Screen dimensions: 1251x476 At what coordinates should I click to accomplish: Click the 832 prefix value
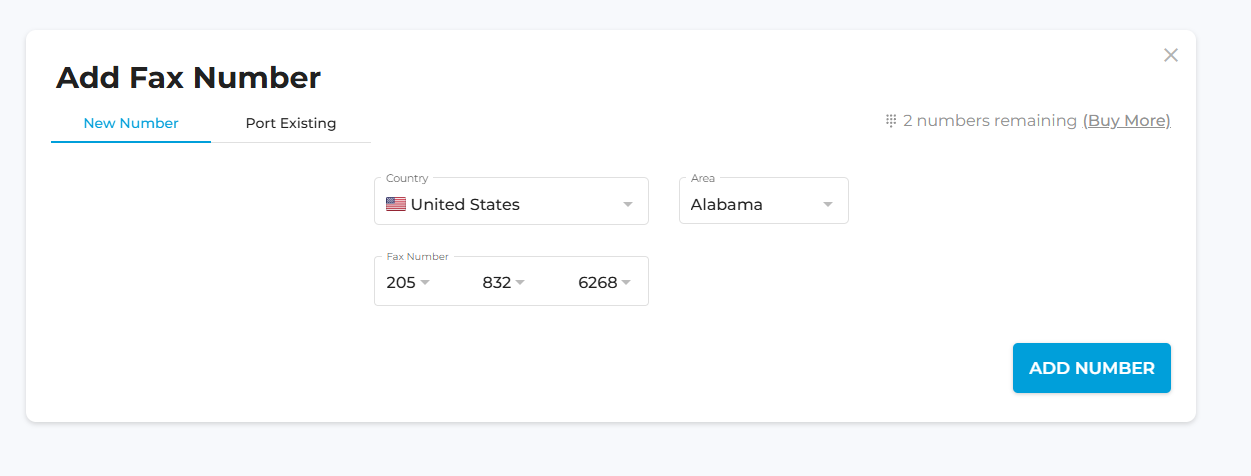[x=496, y=282]
